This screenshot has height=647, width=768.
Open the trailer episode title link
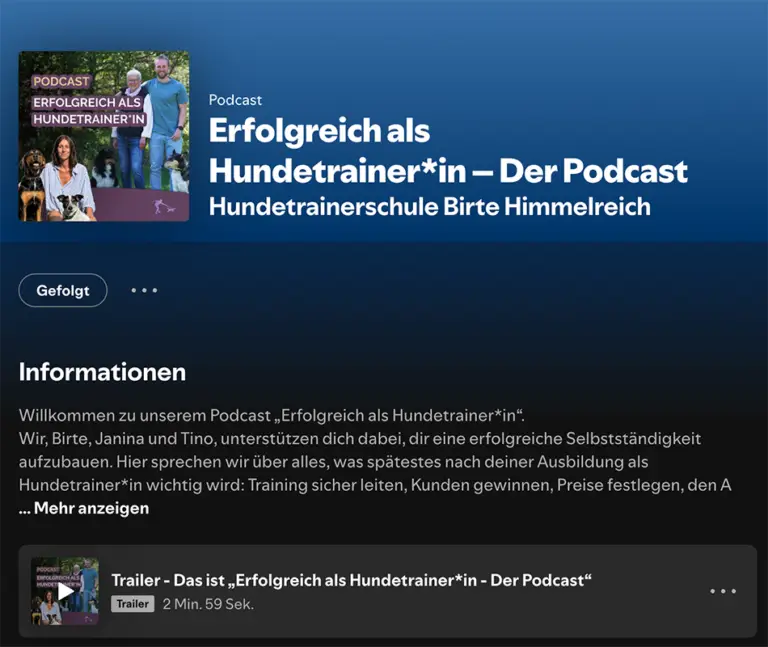352,580
